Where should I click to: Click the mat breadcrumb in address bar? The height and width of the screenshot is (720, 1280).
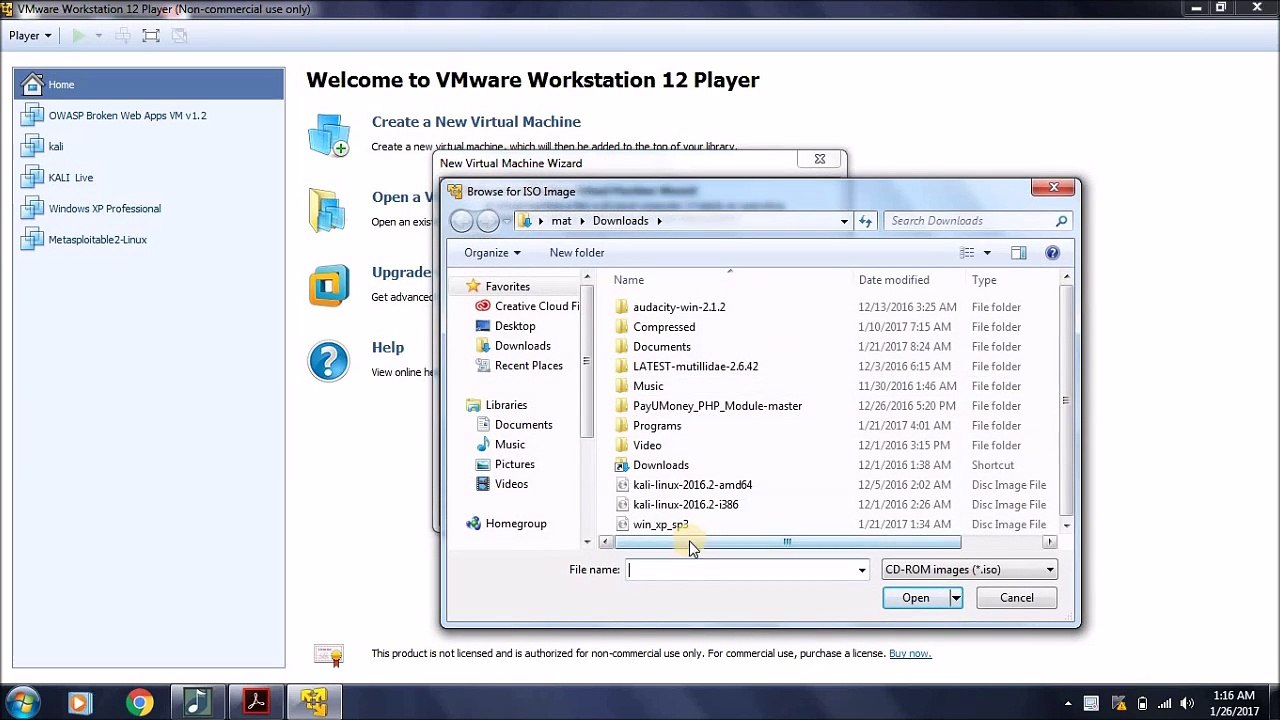[x=561, y=221]
